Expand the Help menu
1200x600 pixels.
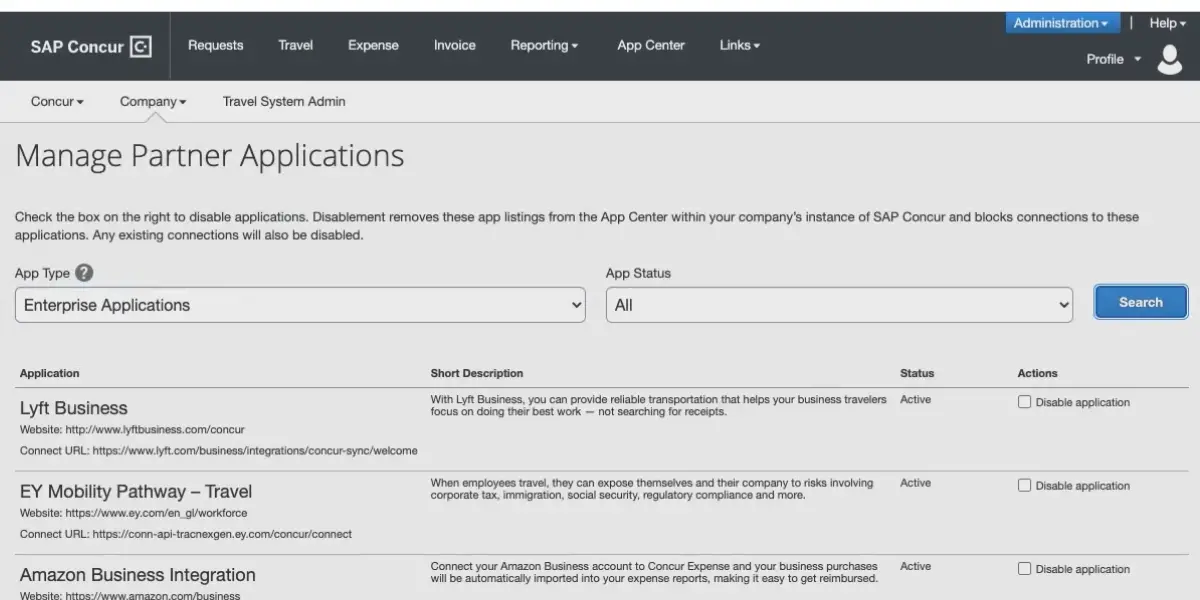coord(1167,23)
